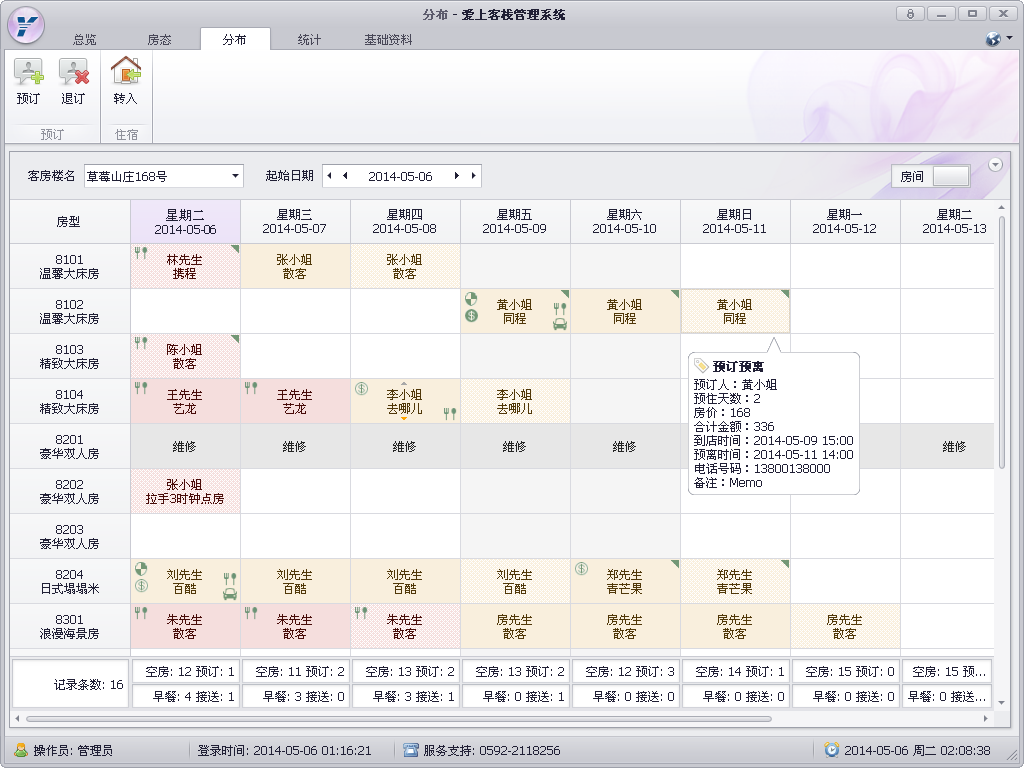Click the globe icon in top right
Screen dimensions: 1024x768
pyautogui.click(x=993, y=39)
